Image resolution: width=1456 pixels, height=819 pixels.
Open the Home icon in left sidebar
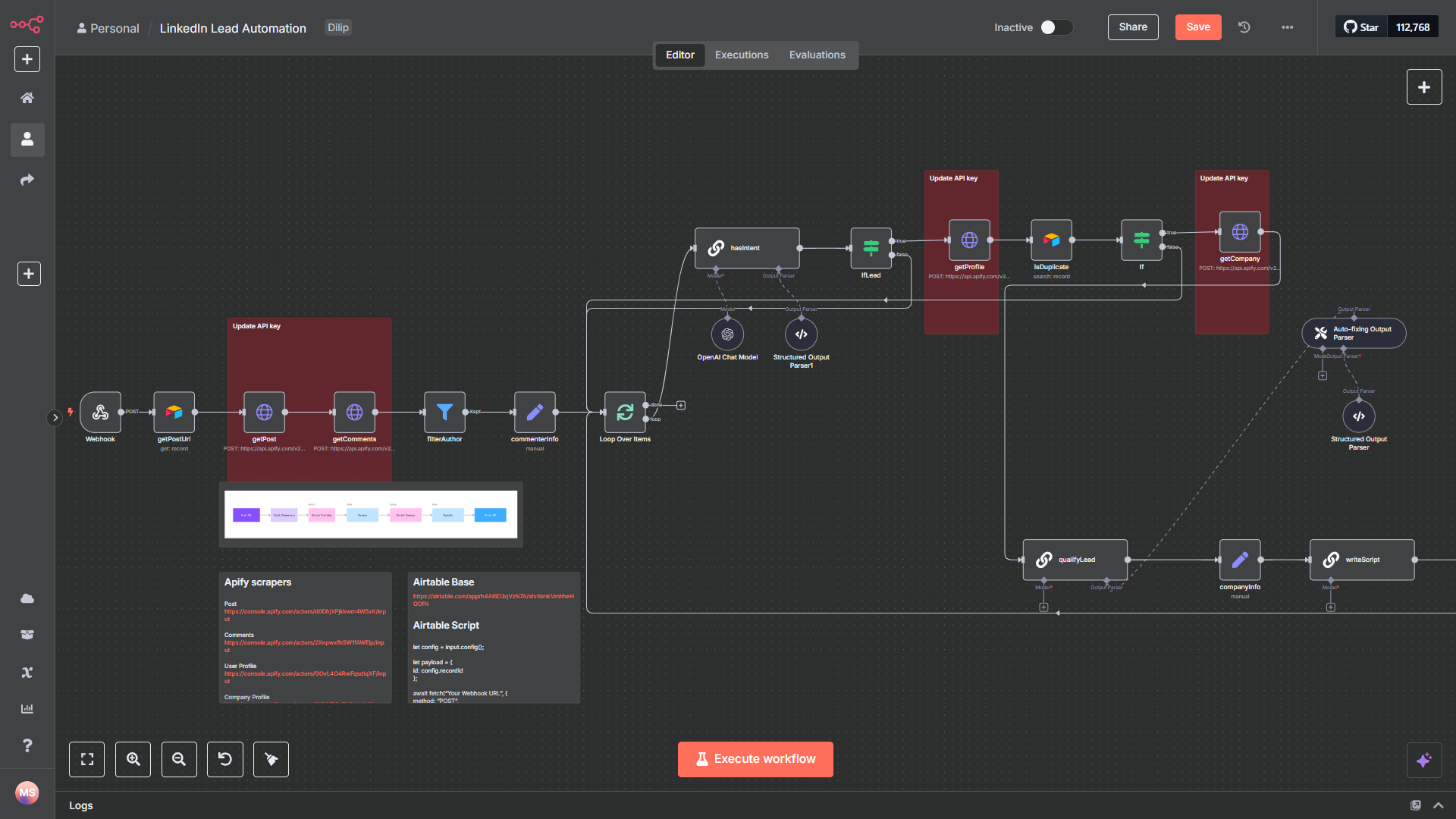(x=27, y=98)
